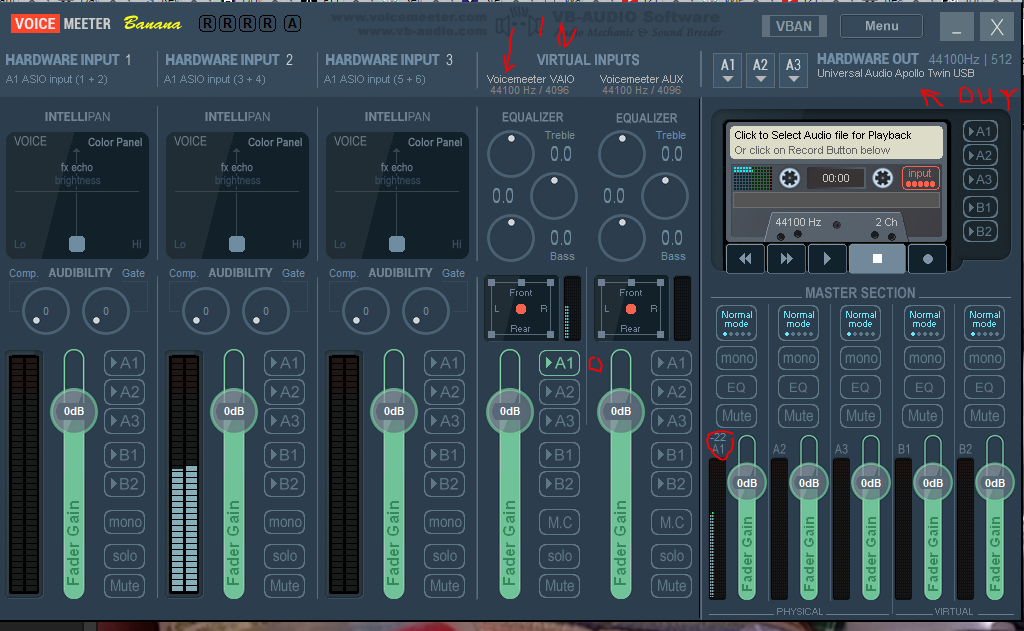Stop the cassette recorder
The image size is (1024, 631).
pos(877,259)
